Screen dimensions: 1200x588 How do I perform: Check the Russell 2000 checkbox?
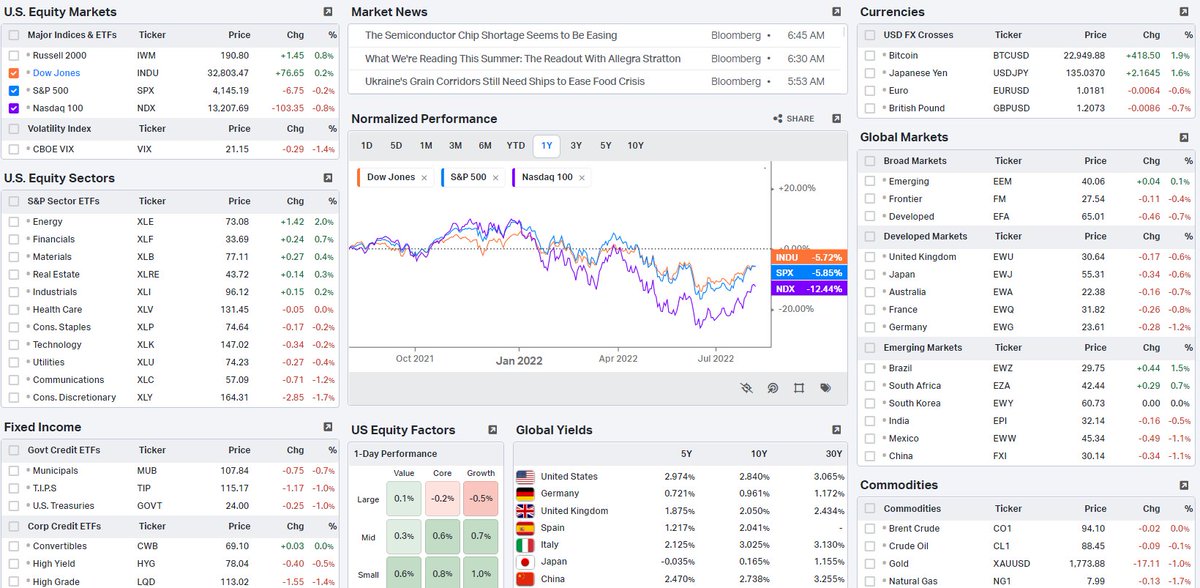[13, 56]
